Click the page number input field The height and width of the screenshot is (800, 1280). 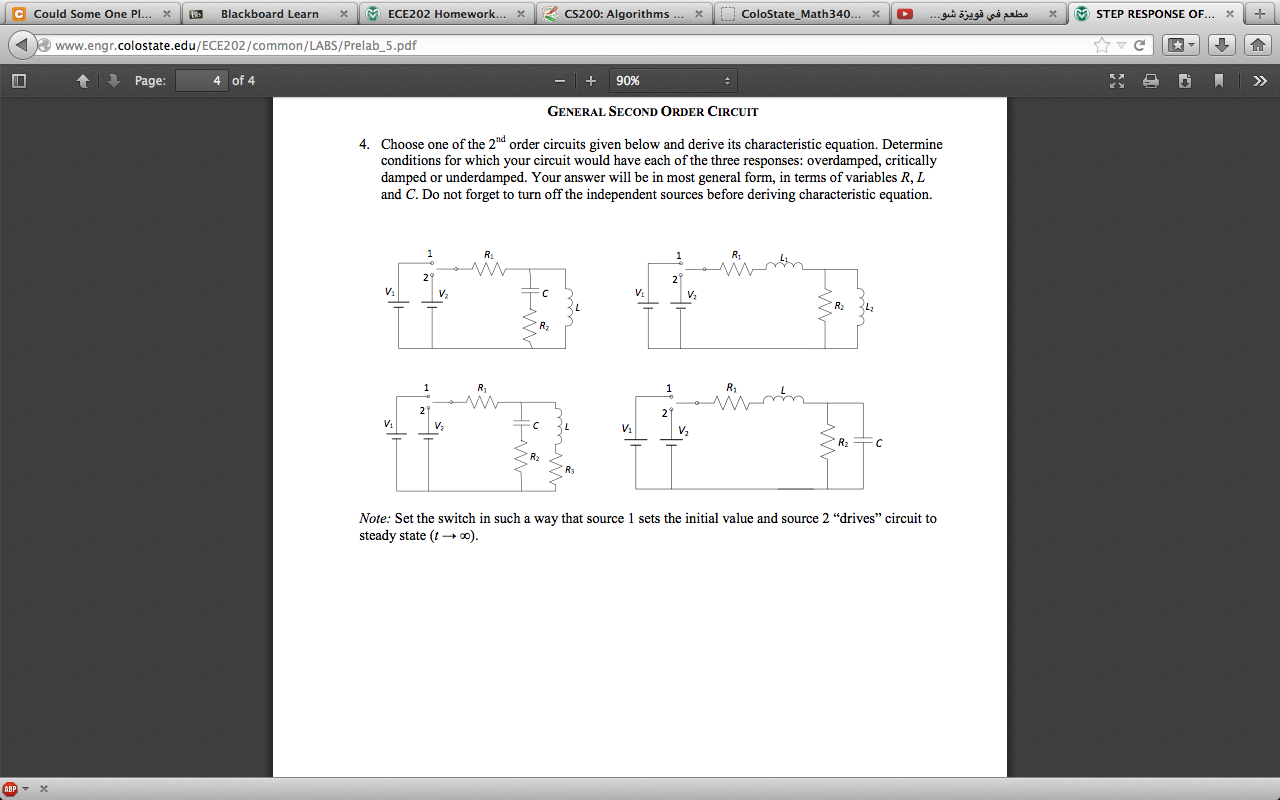tap(204, 80)
